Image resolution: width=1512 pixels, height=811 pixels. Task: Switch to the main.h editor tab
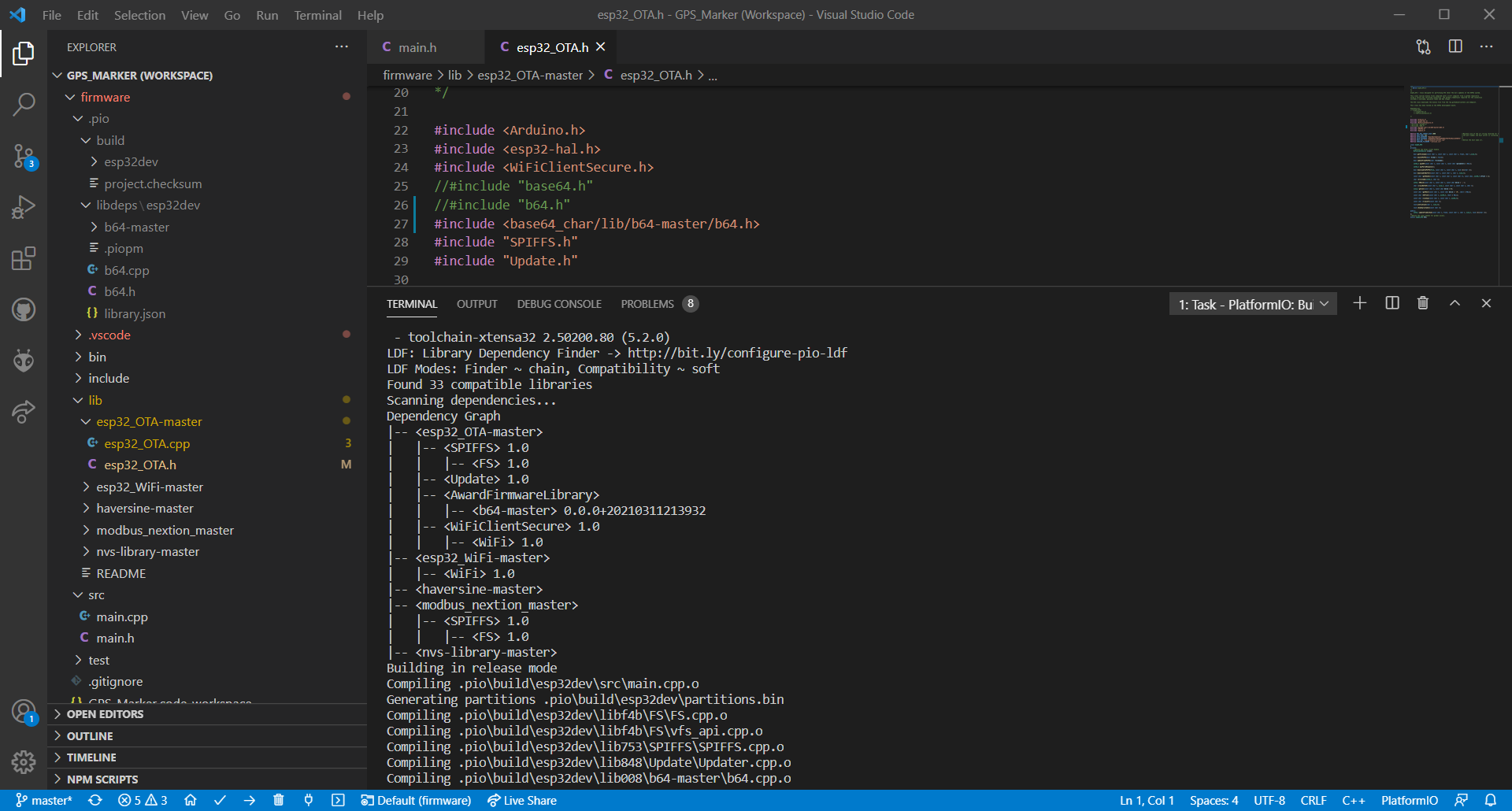(x=419, y=47)
